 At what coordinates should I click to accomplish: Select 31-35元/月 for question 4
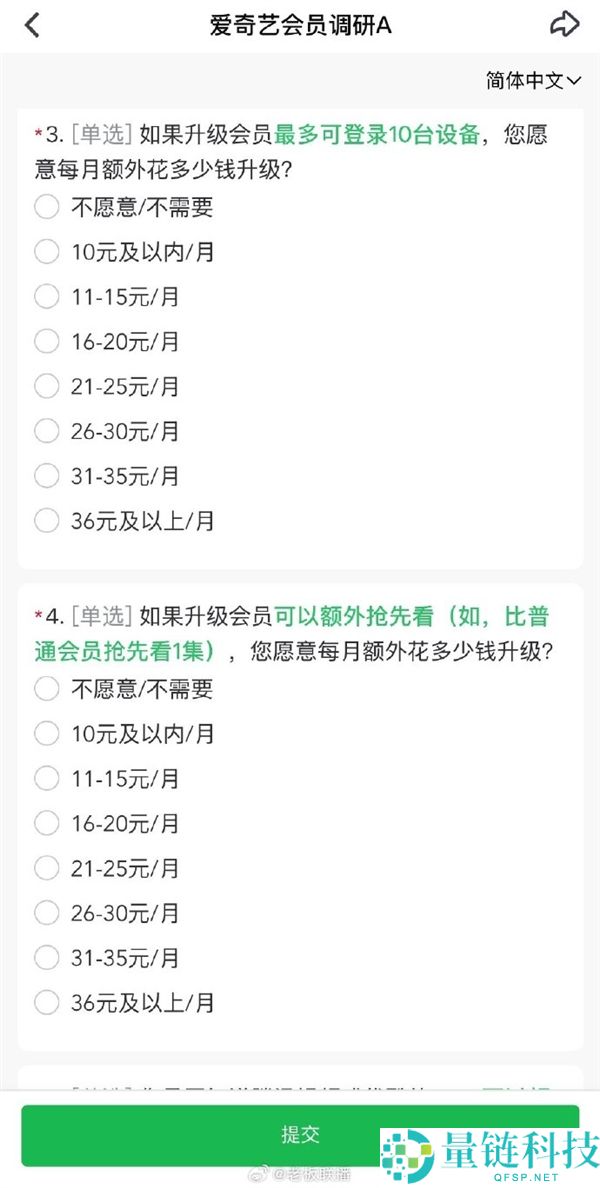(46, 958)
